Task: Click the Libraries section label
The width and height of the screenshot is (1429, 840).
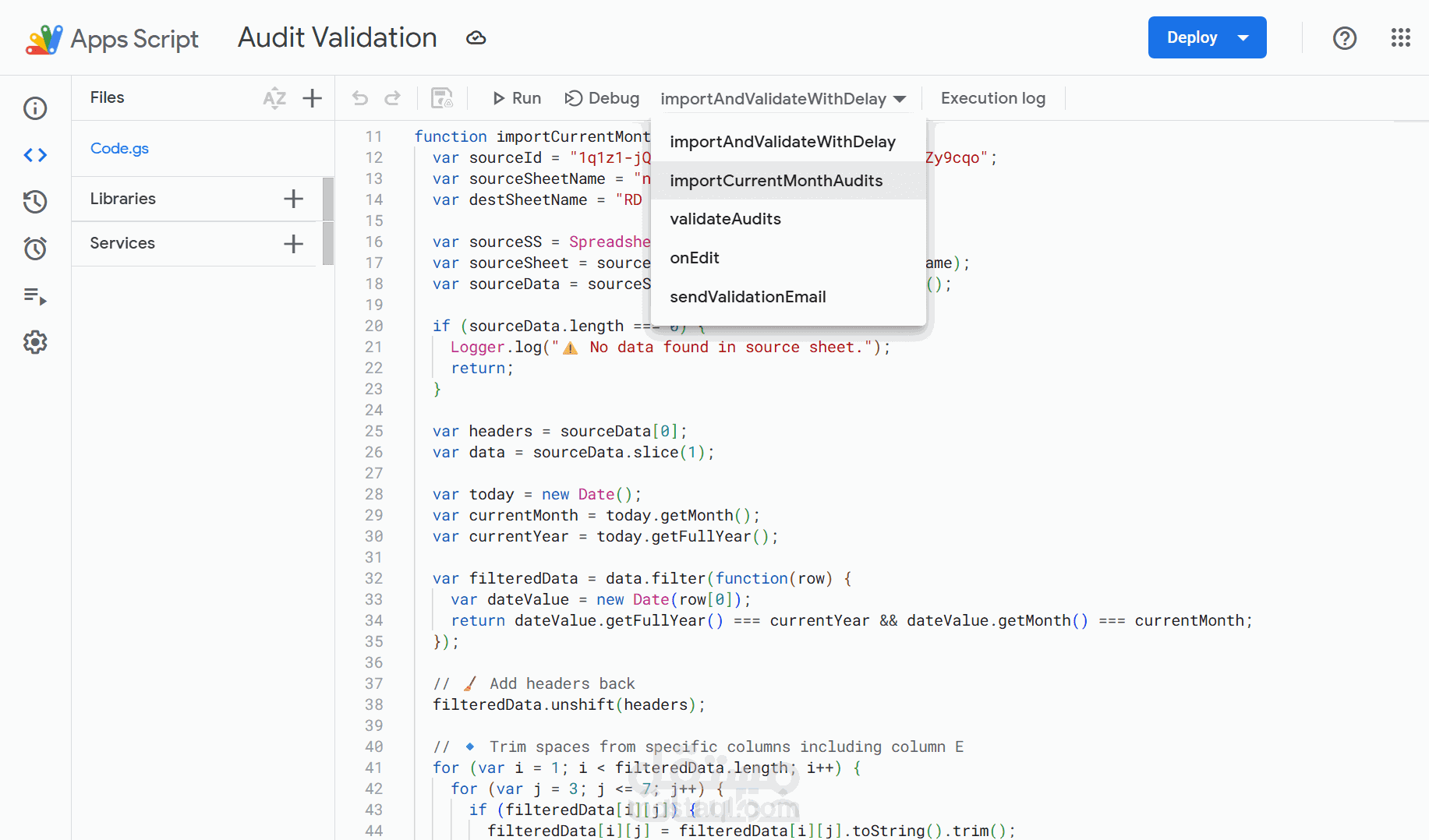Action: click(x=122, y=199)
